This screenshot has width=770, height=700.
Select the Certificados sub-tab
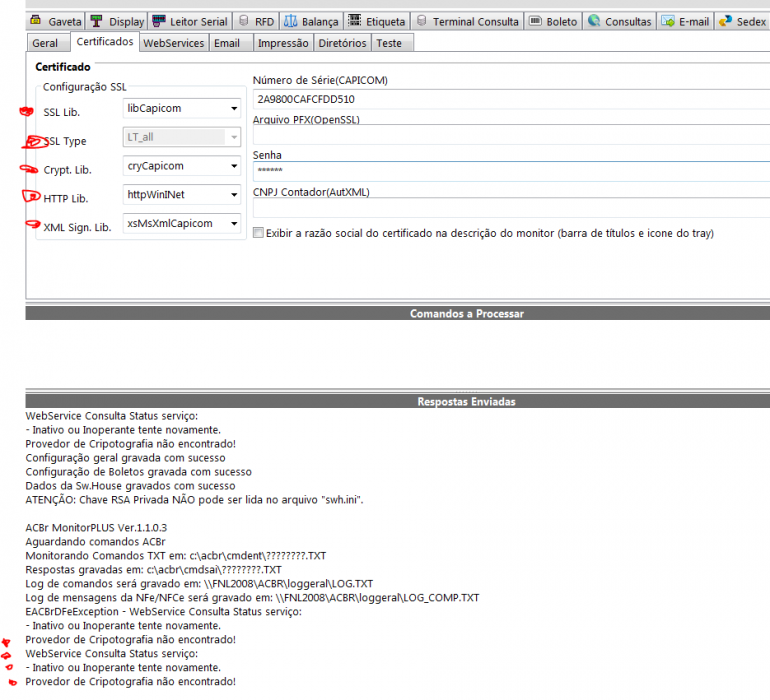(x=105, y=41)
